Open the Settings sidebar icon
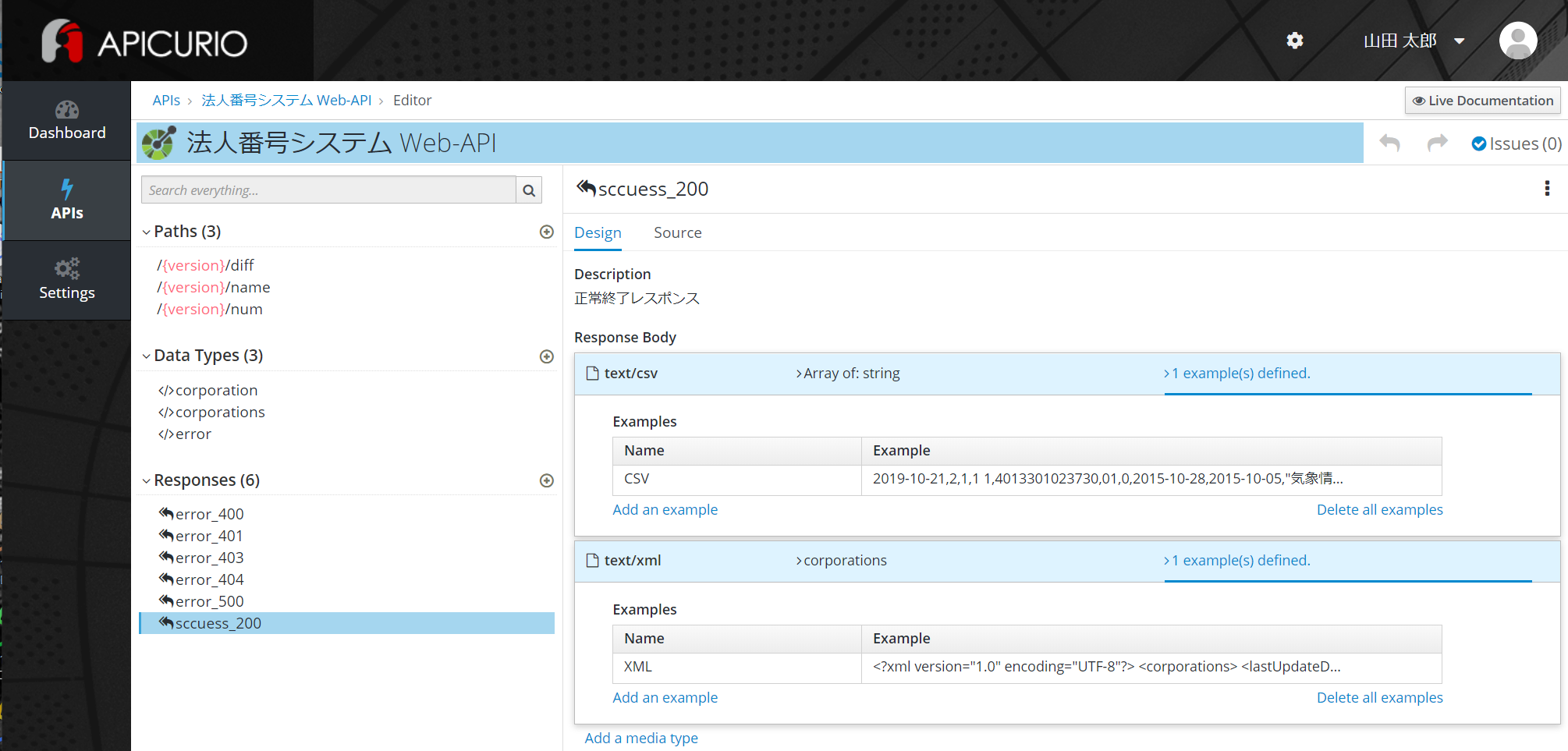 pos(67,280)
